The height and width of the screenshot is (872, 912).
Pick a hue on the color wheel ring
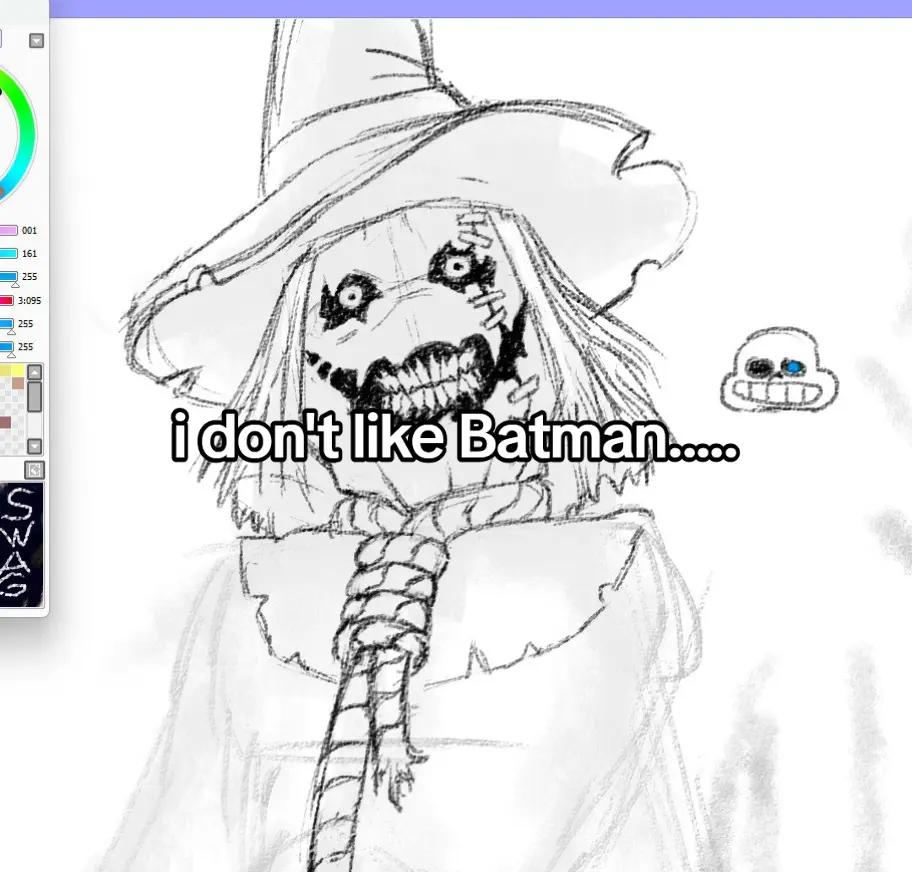[27, 135]
